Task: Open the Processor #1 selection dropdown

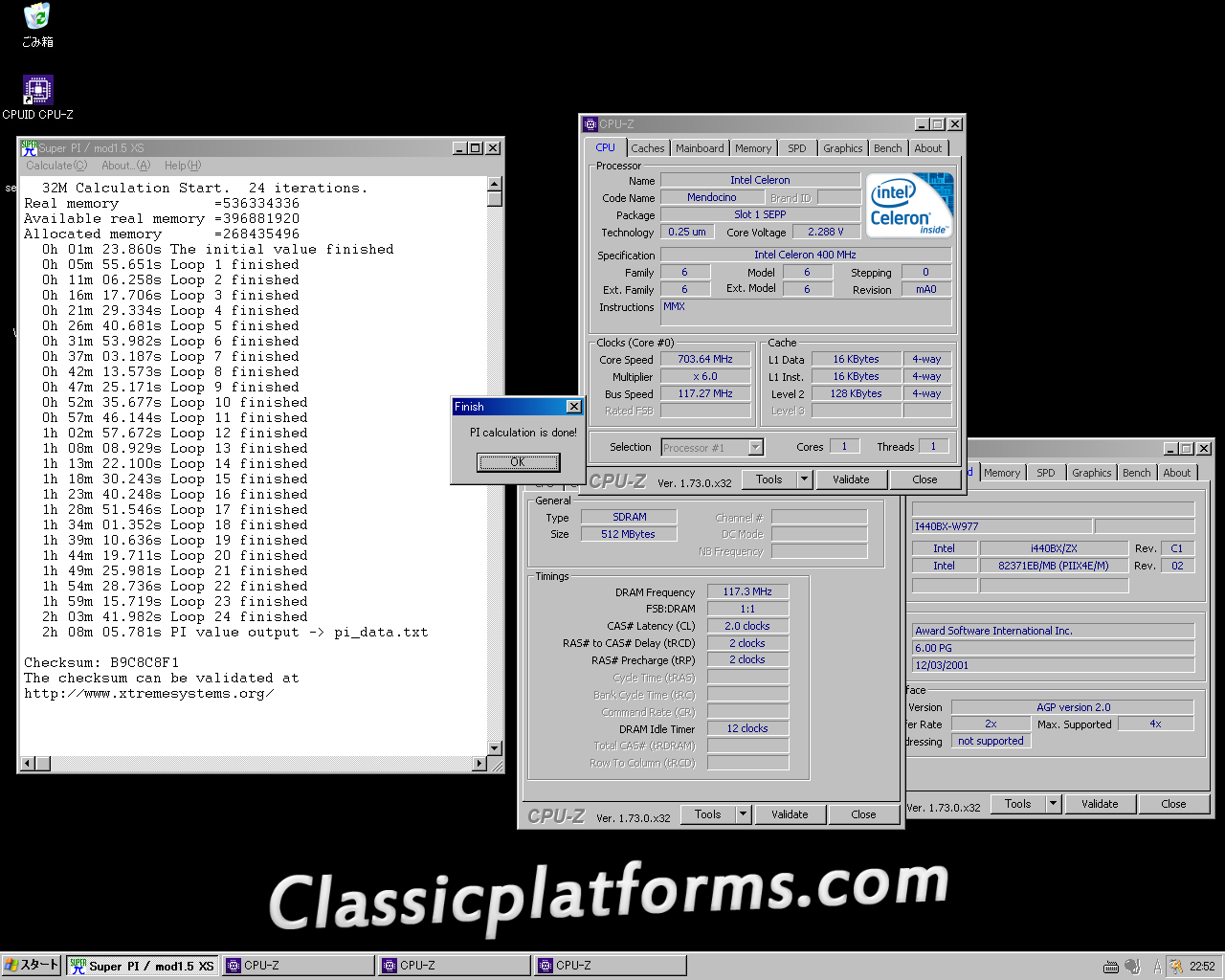Action: point(712,447)
